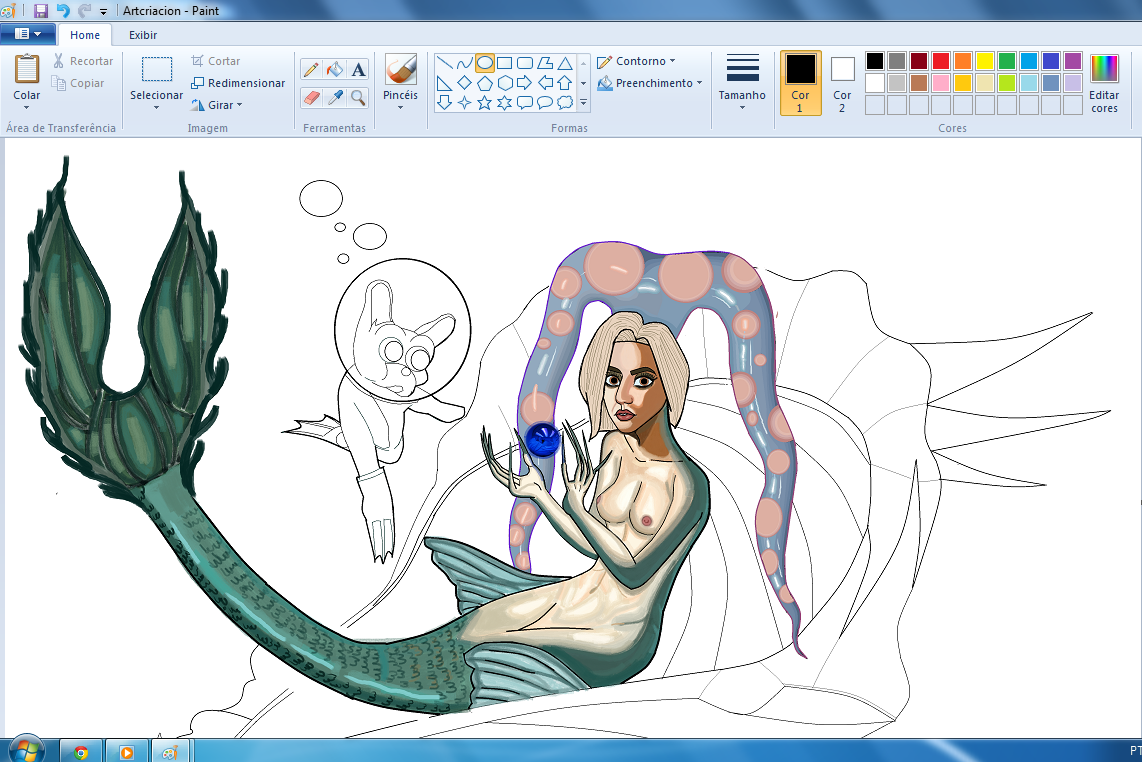Activate the Magnifier zoom tool

coord(358,97)
